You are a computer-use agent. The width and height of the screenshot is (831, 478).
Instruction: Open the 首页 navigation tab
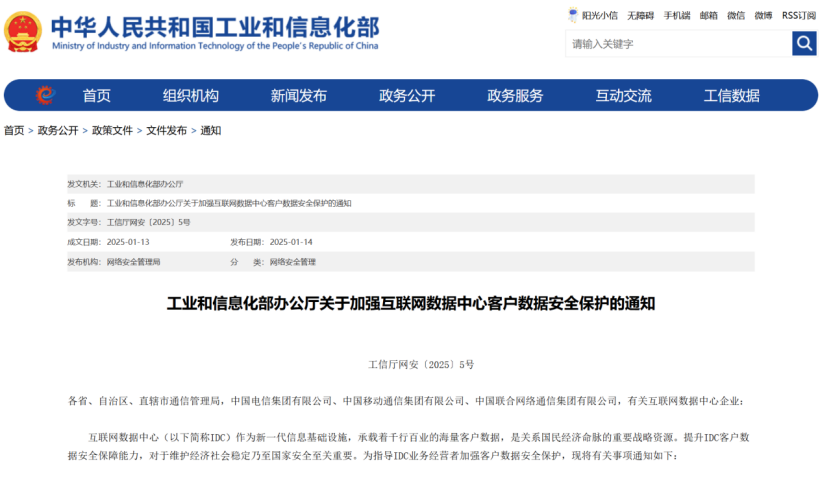[x=97, y=96]
